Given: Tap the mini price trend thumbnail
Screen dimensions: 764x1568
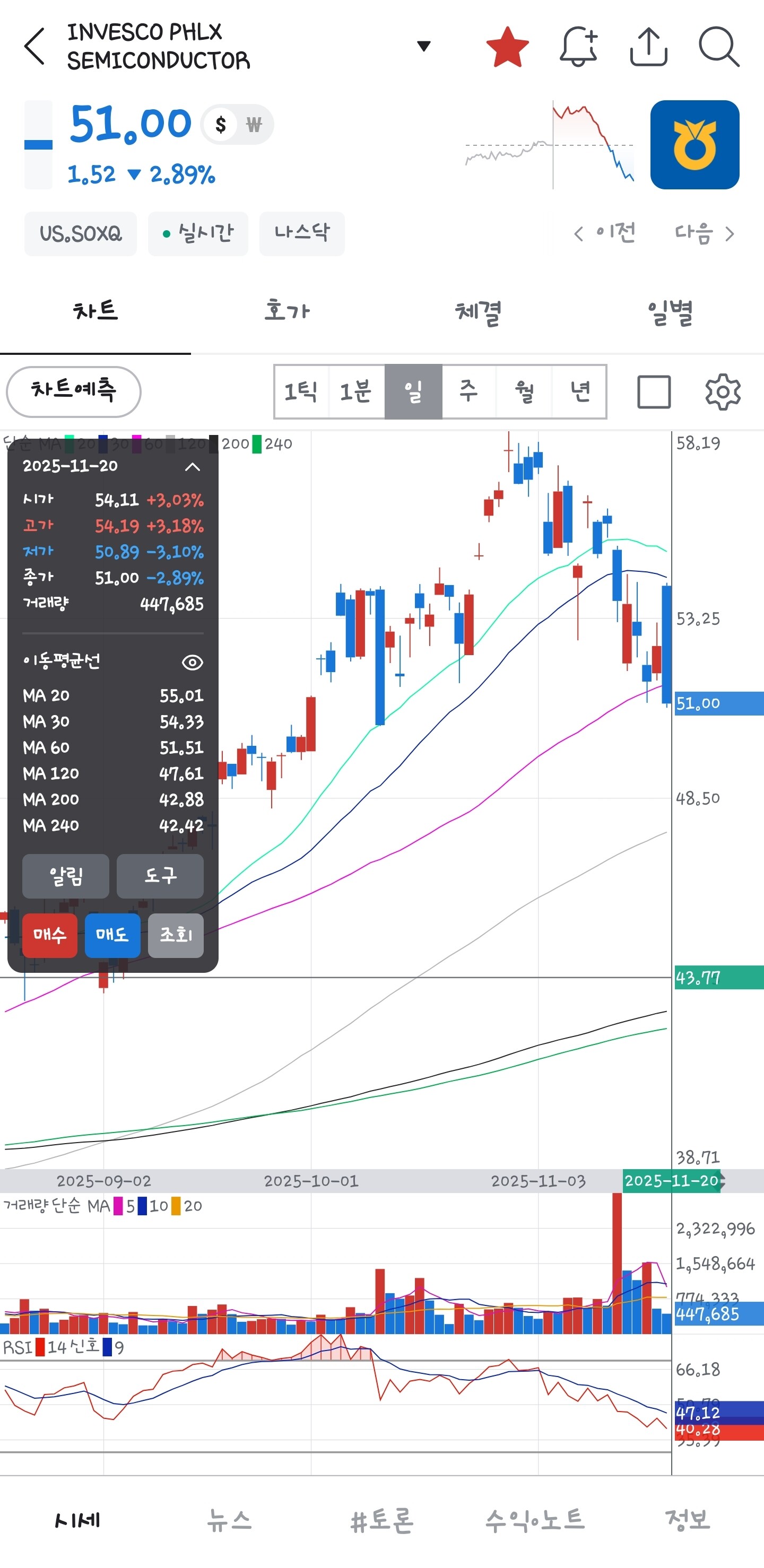Looking at the screenshot, I should (550, 145).
